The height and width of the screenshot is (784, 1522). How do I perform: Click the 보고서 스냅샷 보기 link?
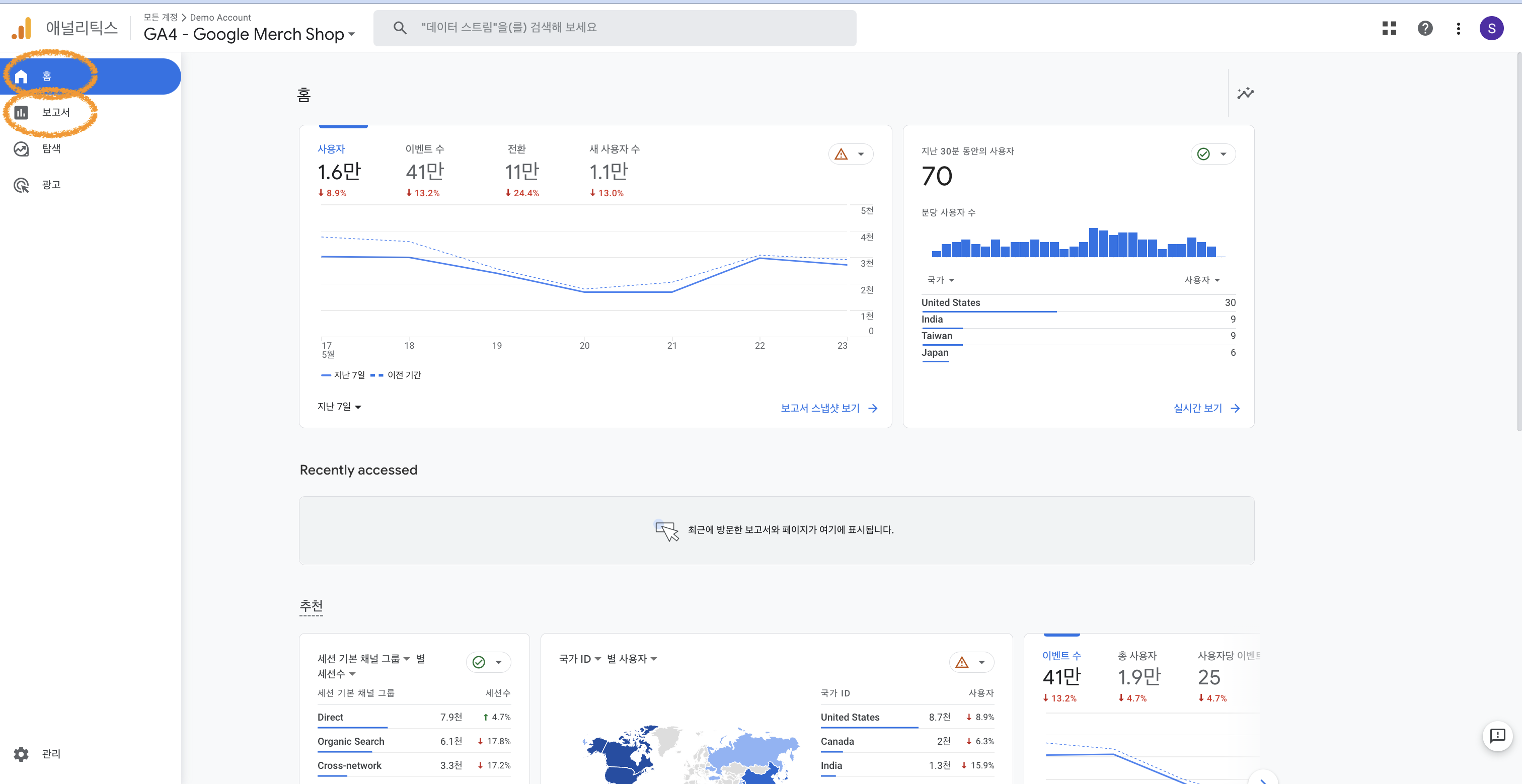coord(828,408)
